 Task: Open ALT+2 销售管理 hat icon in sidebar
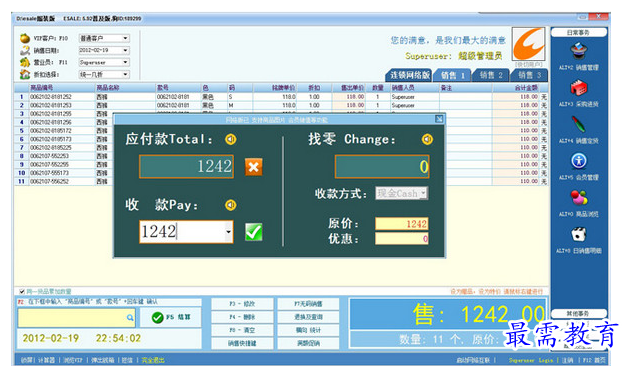coord(578,52)
